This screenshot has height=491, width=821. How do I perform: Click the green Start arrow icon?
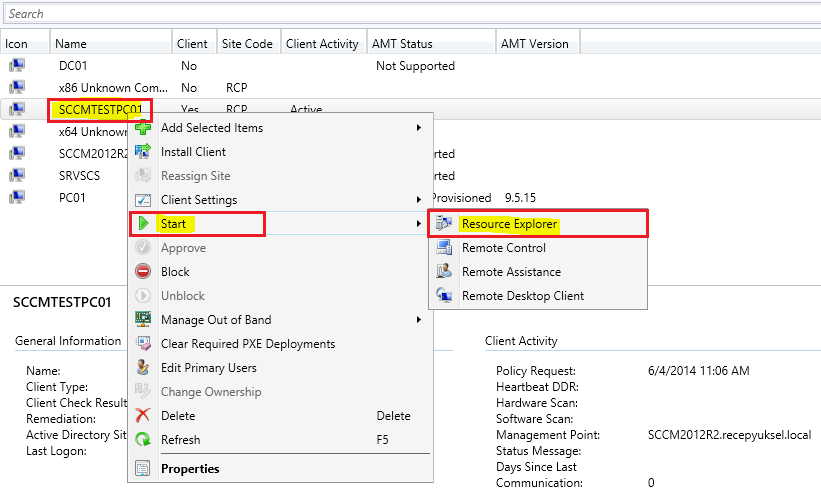click(143, 224)
